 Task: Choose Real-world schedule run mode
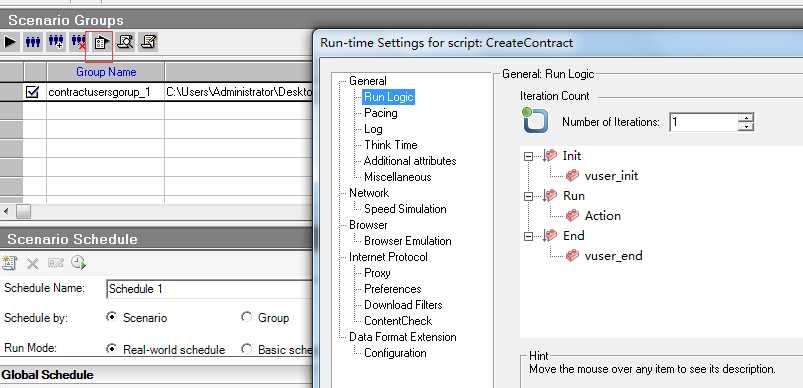111,349
